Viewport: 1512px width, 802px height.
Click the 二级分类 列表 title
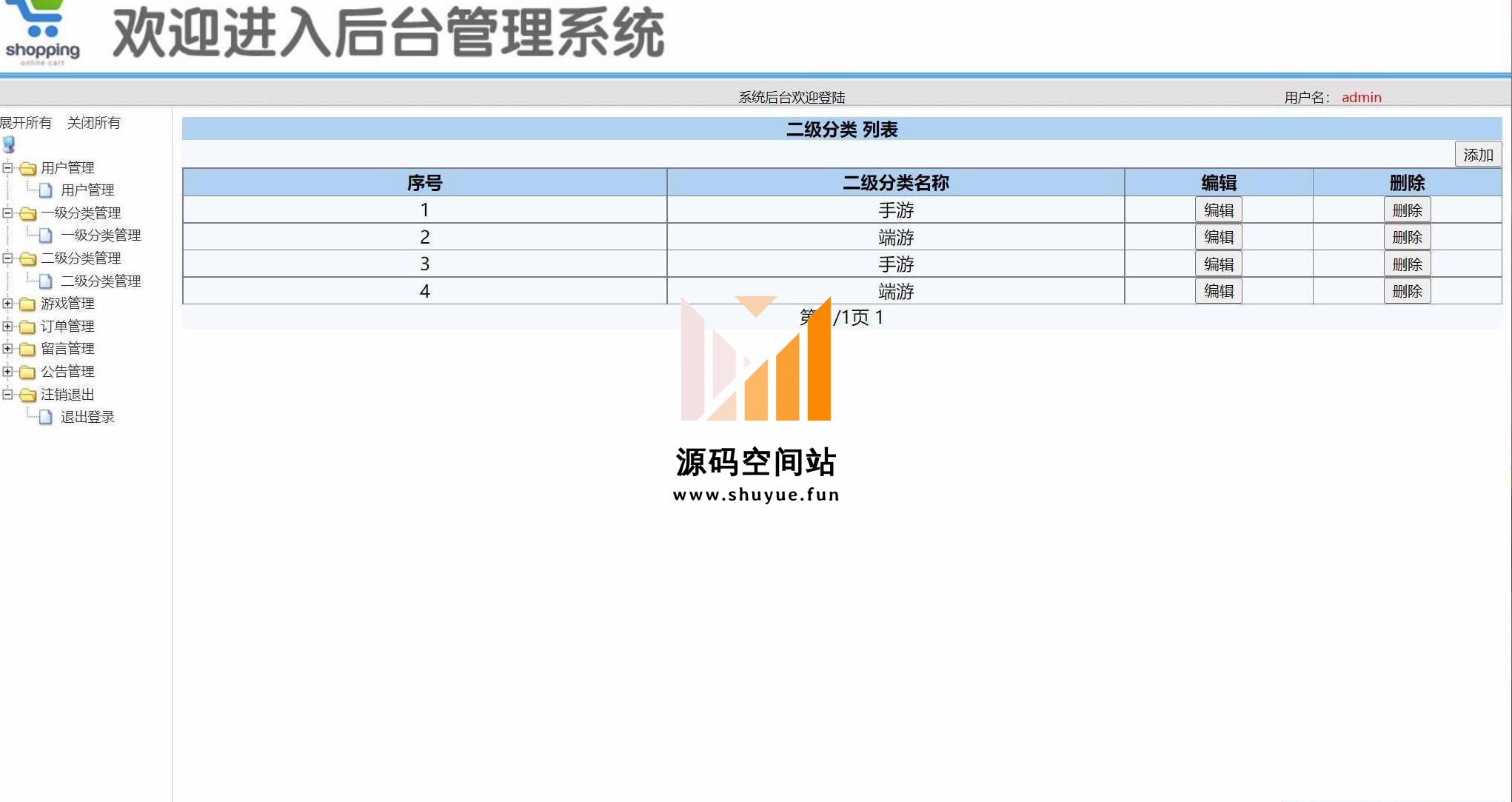click(842, 130)
